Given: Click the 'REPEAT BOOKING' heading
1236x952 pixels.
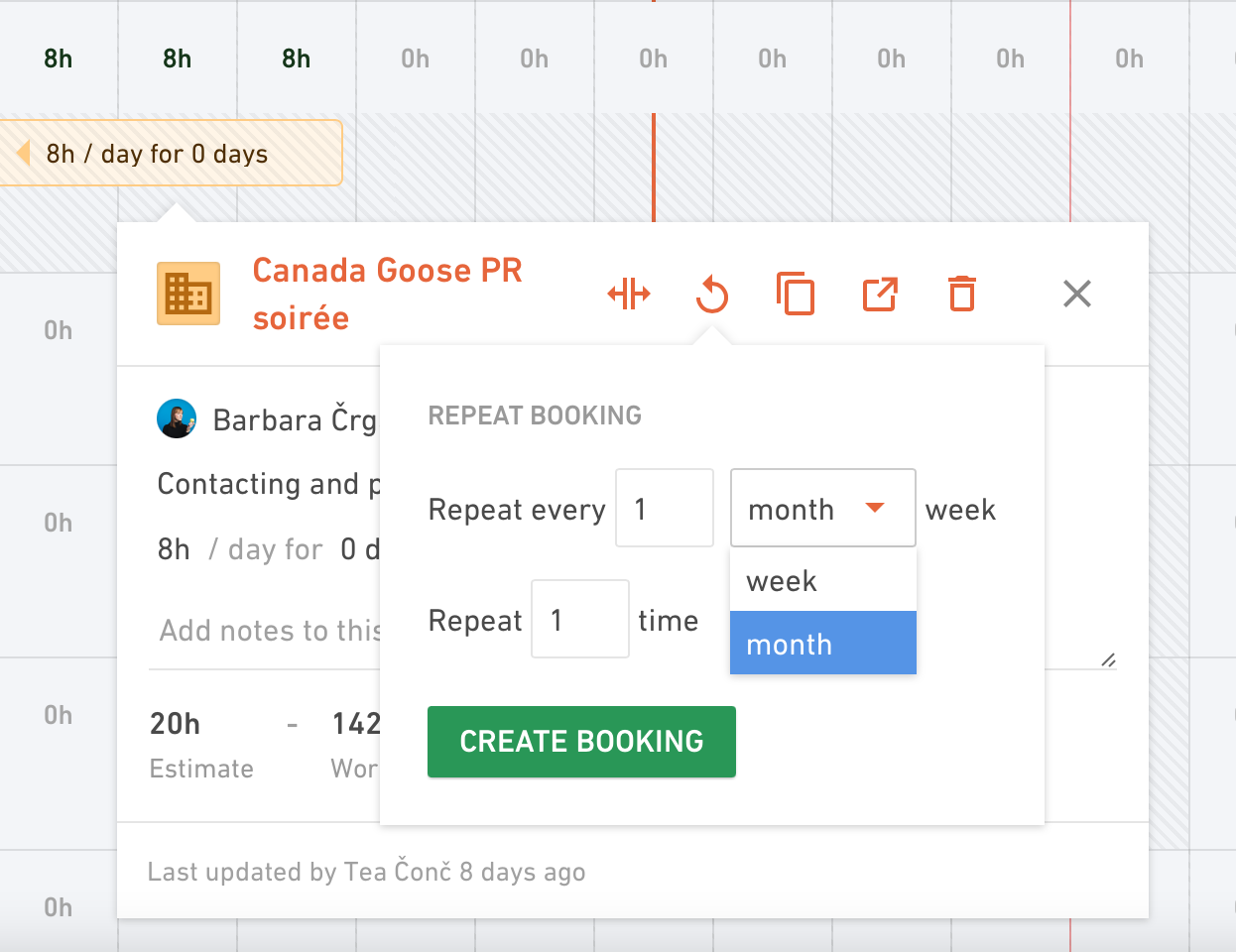Looking at the screenshot, I should pos(535,416).
